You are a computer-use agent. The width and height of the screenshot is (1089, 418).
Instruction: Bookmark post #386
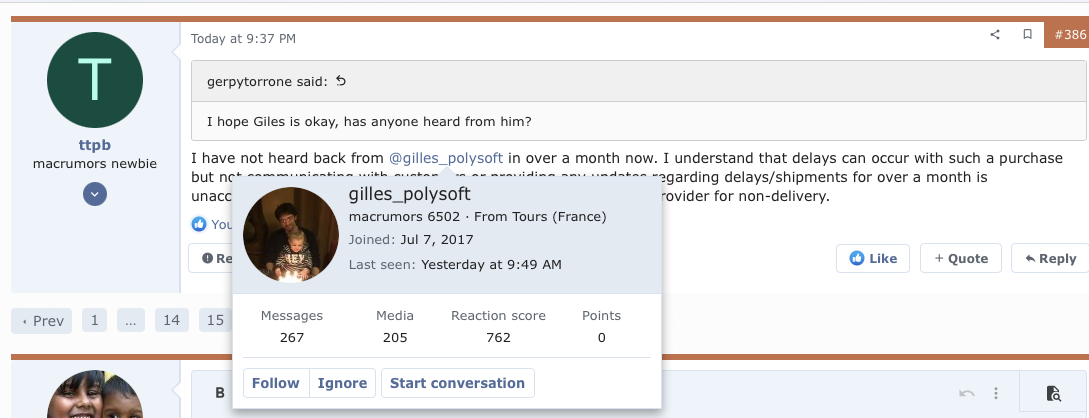tap(1027, 35)
